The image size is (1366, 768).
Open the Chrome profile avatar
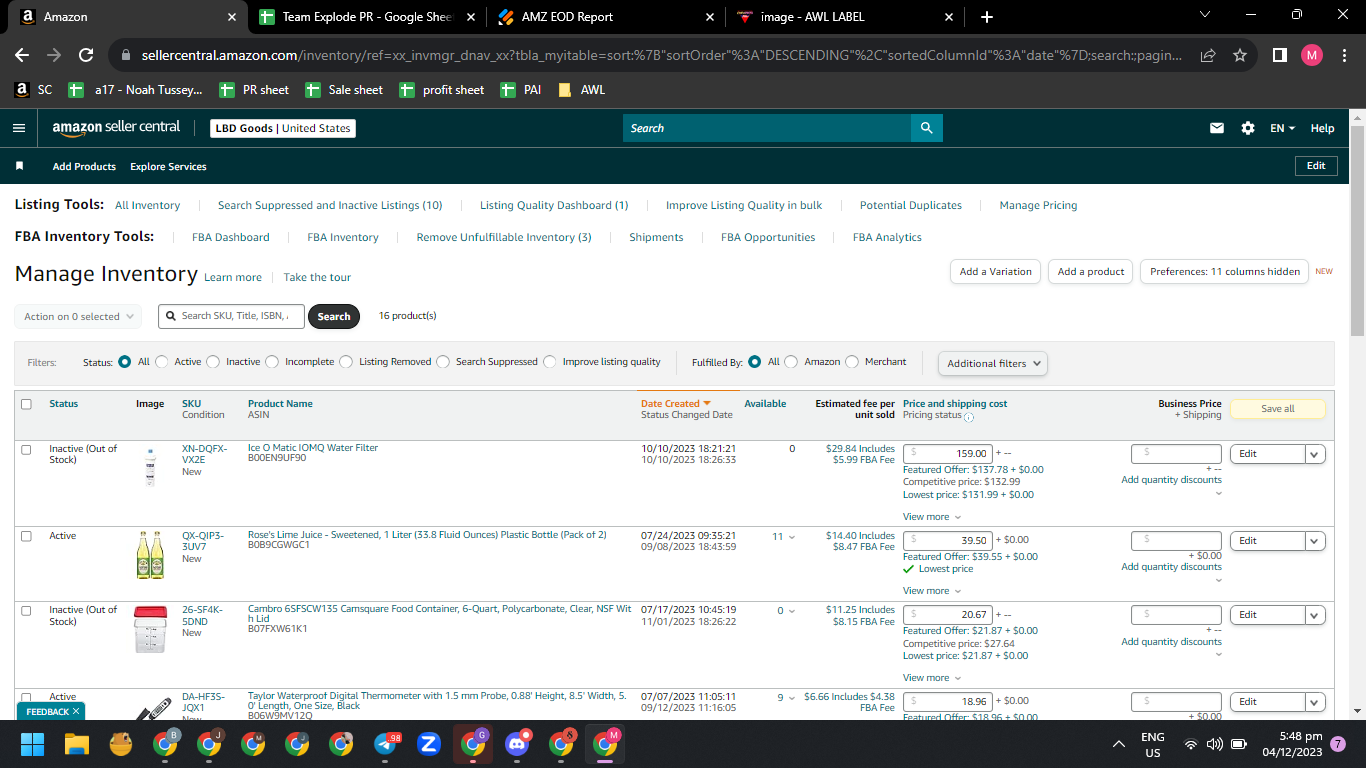(x=1312, y=56)
